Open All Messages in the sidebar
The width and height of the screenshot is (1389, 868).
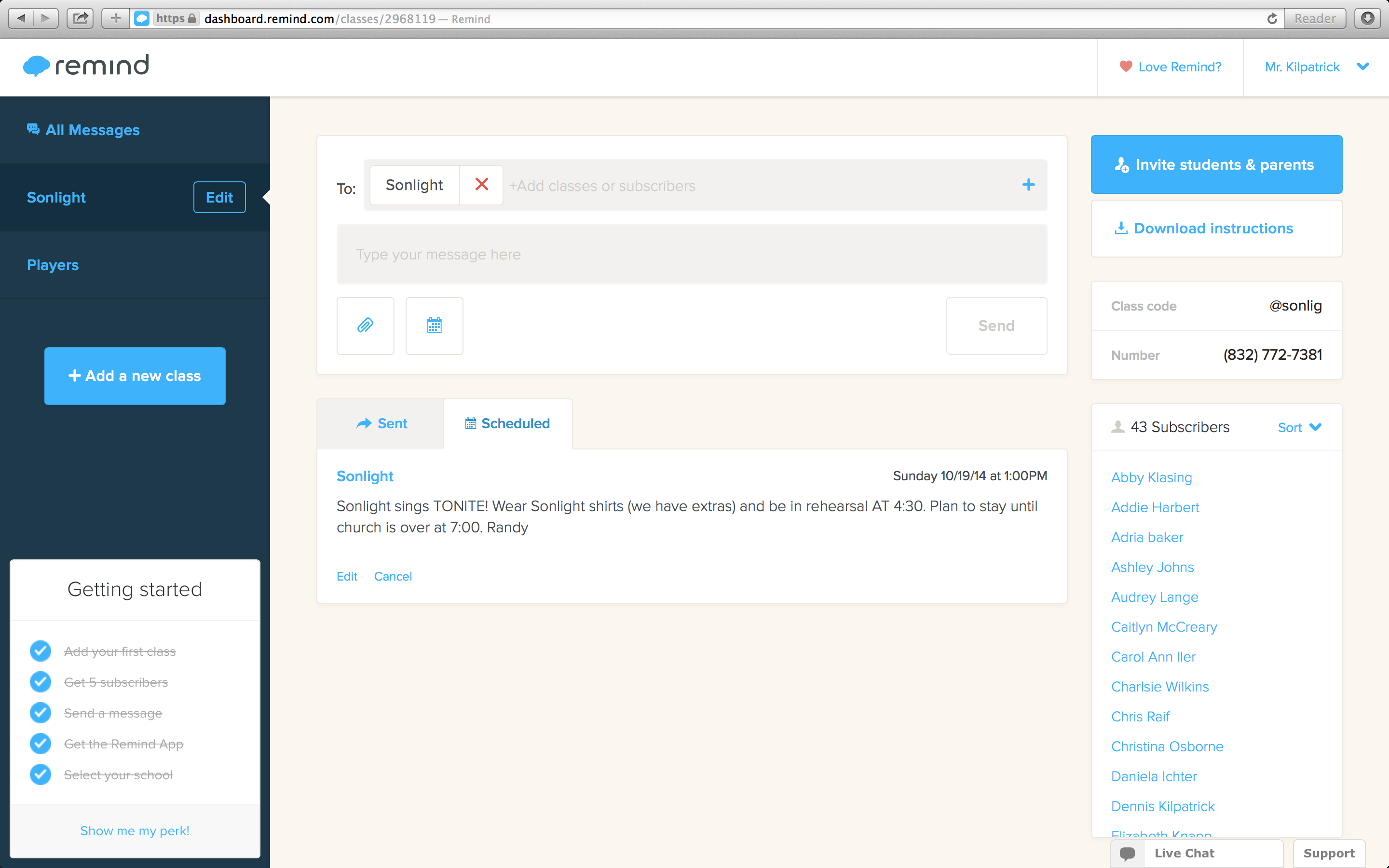pos(83,130)
